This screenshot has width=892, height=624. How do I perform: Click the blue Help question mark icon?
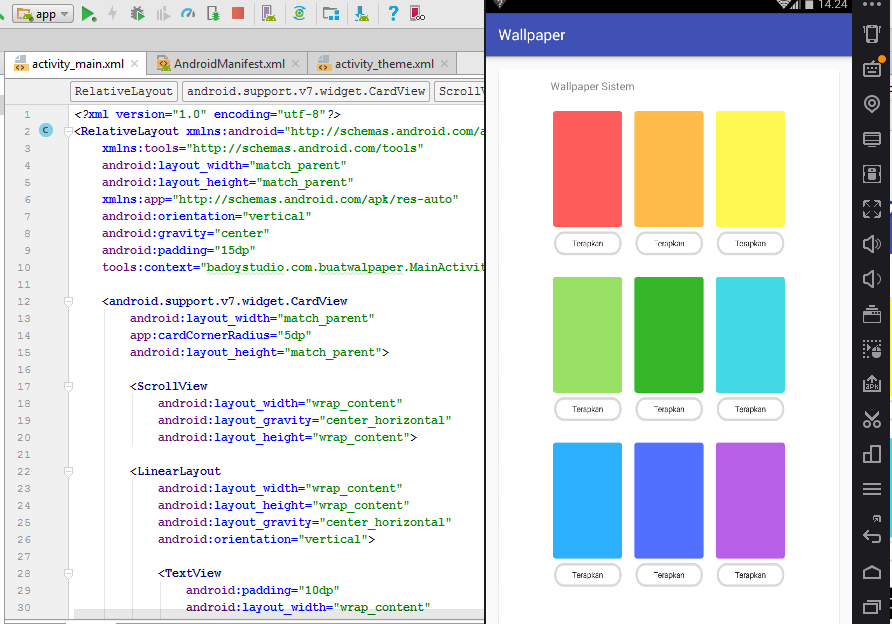click(394, 14)
